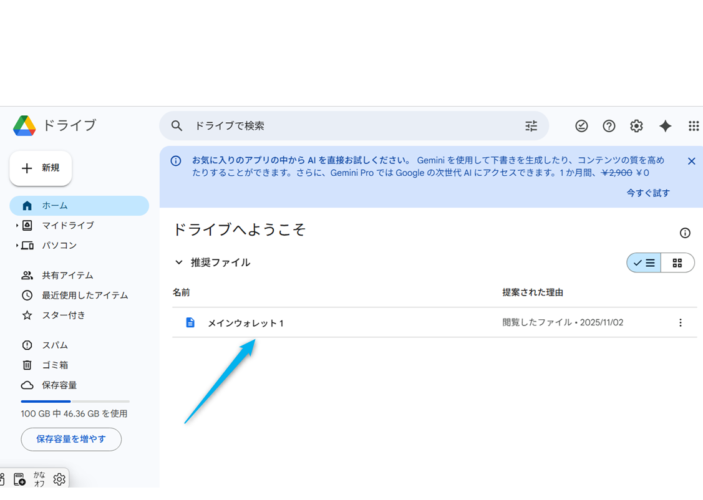This screenshot has width=703, height=500.
Task: Open the Gemini sparkle icon
Action: coord(665,126)
